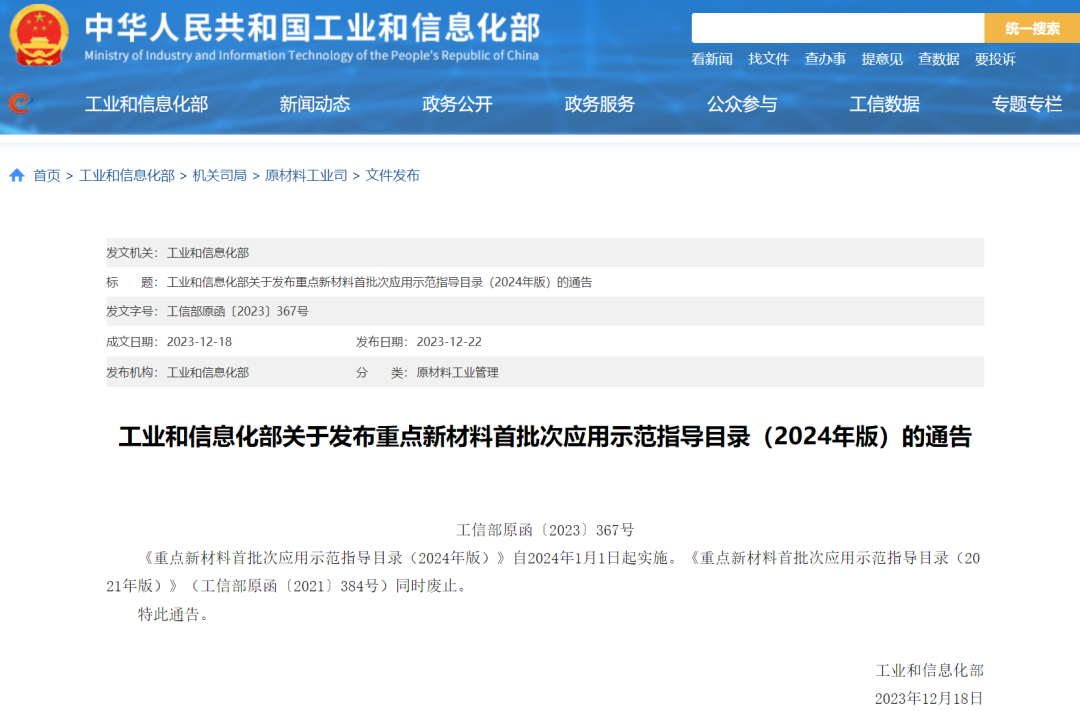The width and height of the screenshot is (1080, 711).
Task: Go to 机关司局 breadcrumb link
Action: pos(220,175)
